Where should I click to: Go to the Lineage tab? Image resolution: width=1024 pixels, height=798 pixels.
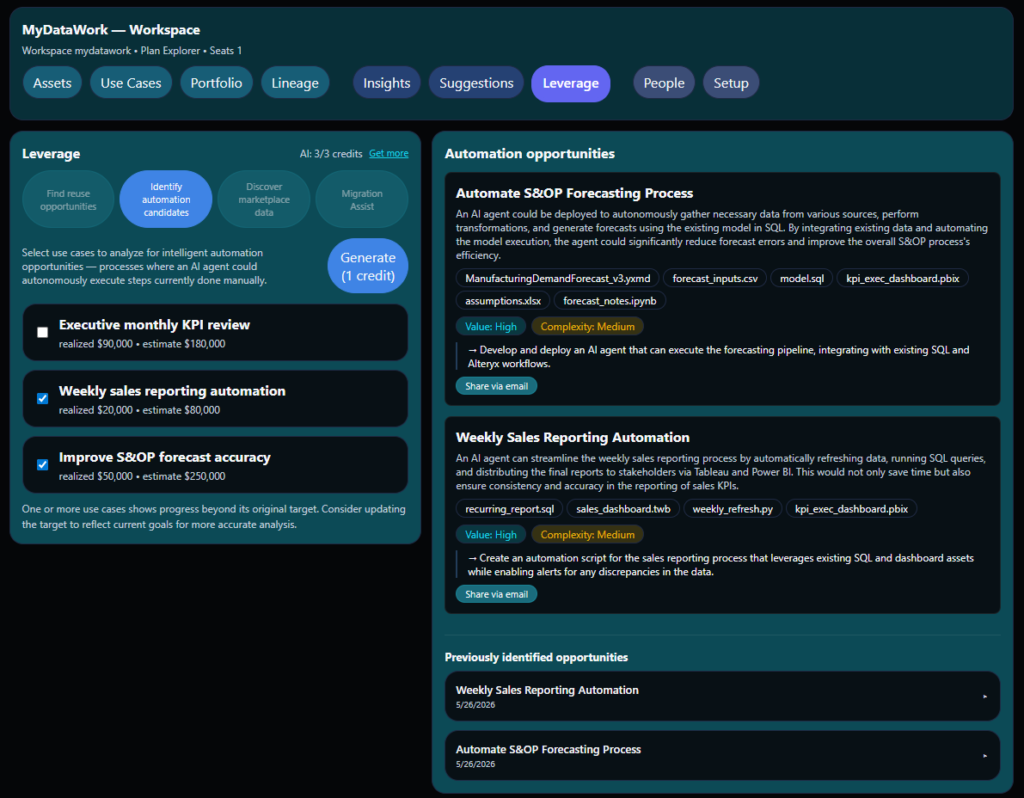click(295, 83)
